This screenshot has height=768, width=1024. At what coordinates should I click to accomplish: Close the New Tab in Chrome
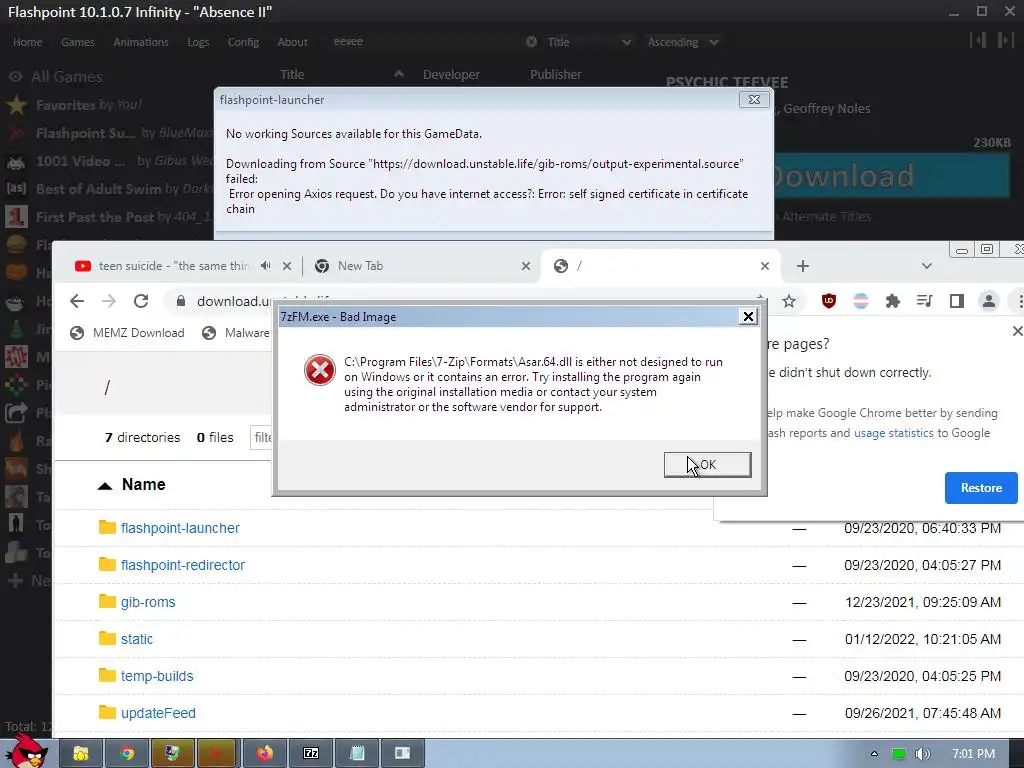coord(526,266)
